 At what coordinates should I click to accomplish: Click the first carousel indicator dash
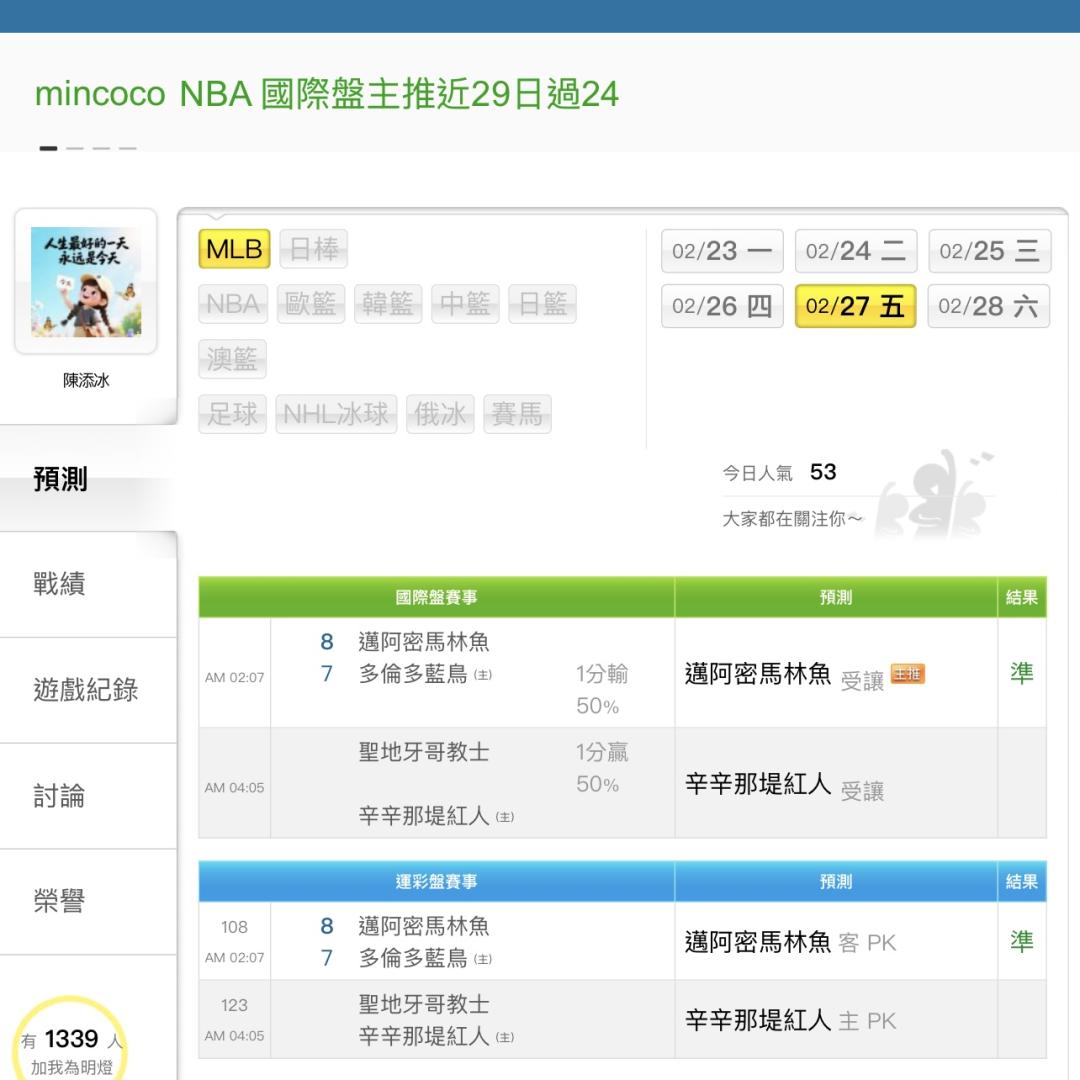pyautogui.click(x=48, y=148)
